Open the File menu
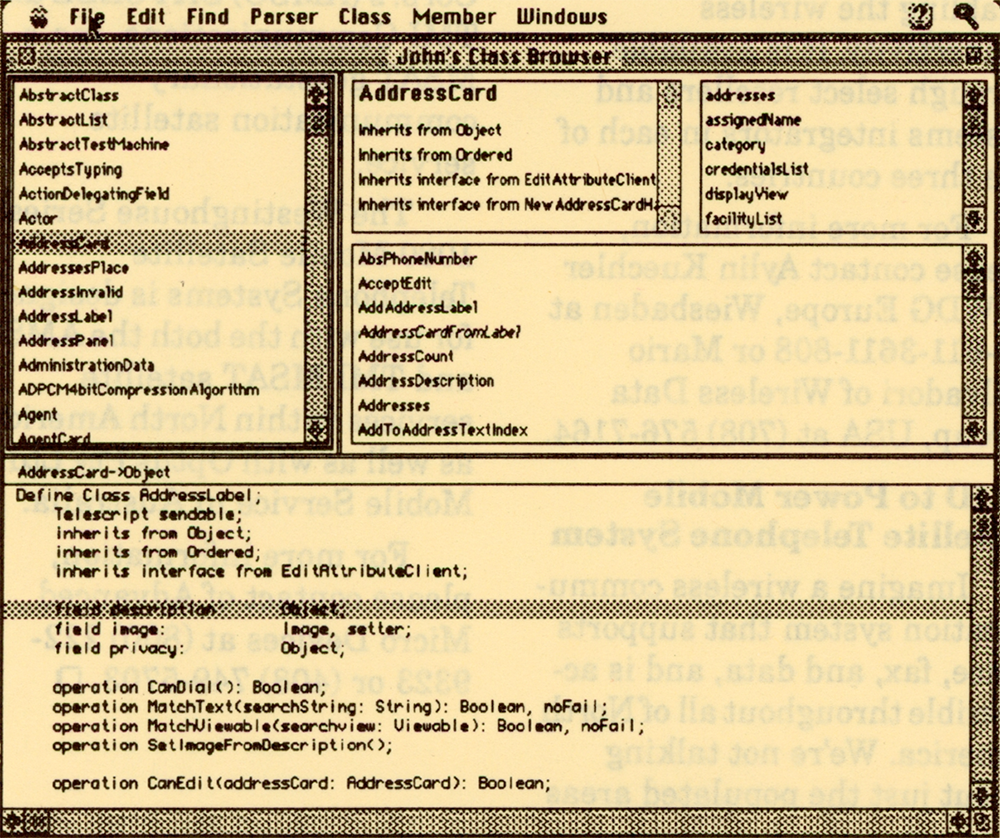The image size is (1000, 838). (x=87, y=17)
